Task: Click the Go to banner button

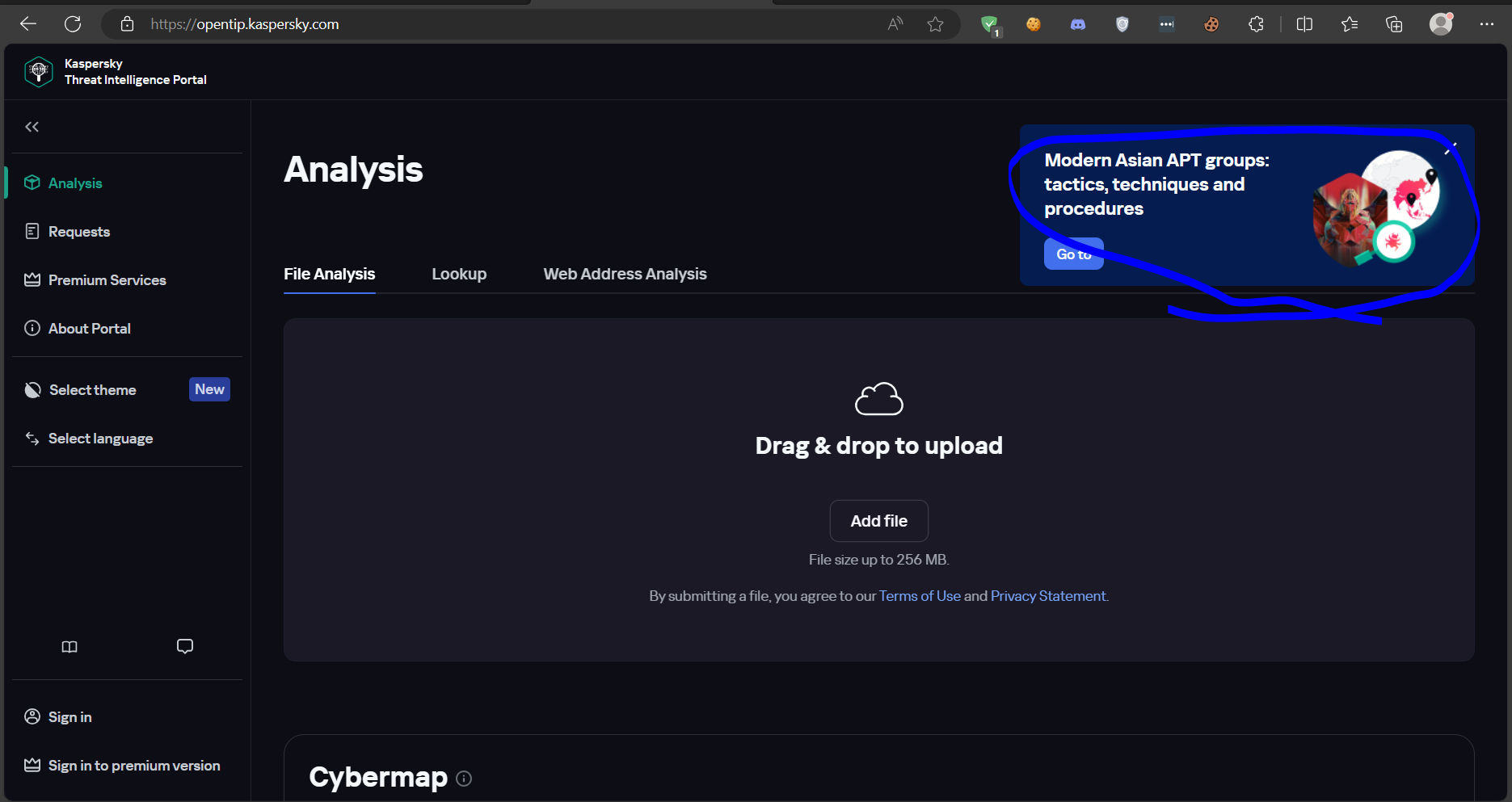Action: tap(1073, 253)
